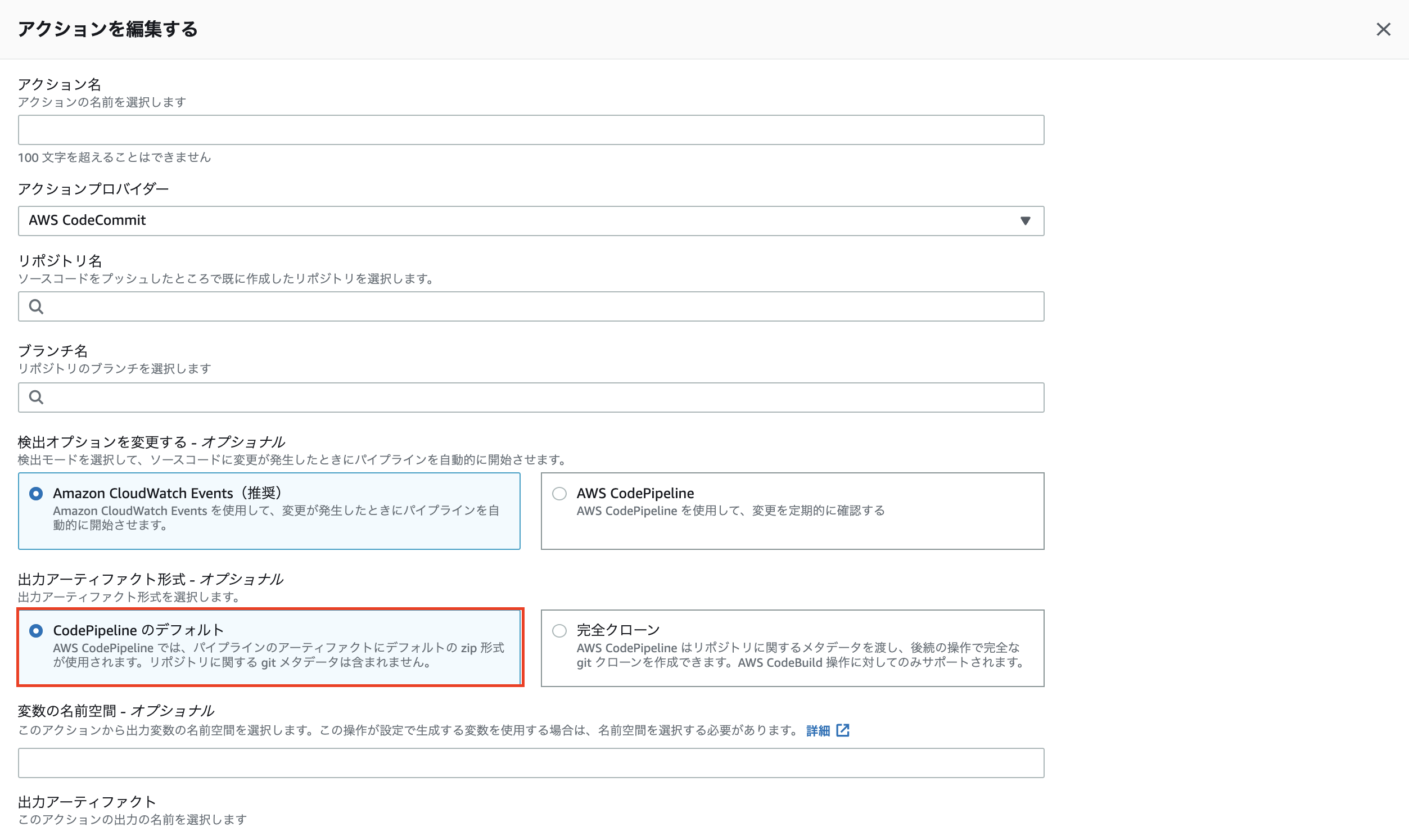This screenshot has width=1409, height=840.
Task: Click the AWS CodePipeline option card description
Action: coord(730,511)
